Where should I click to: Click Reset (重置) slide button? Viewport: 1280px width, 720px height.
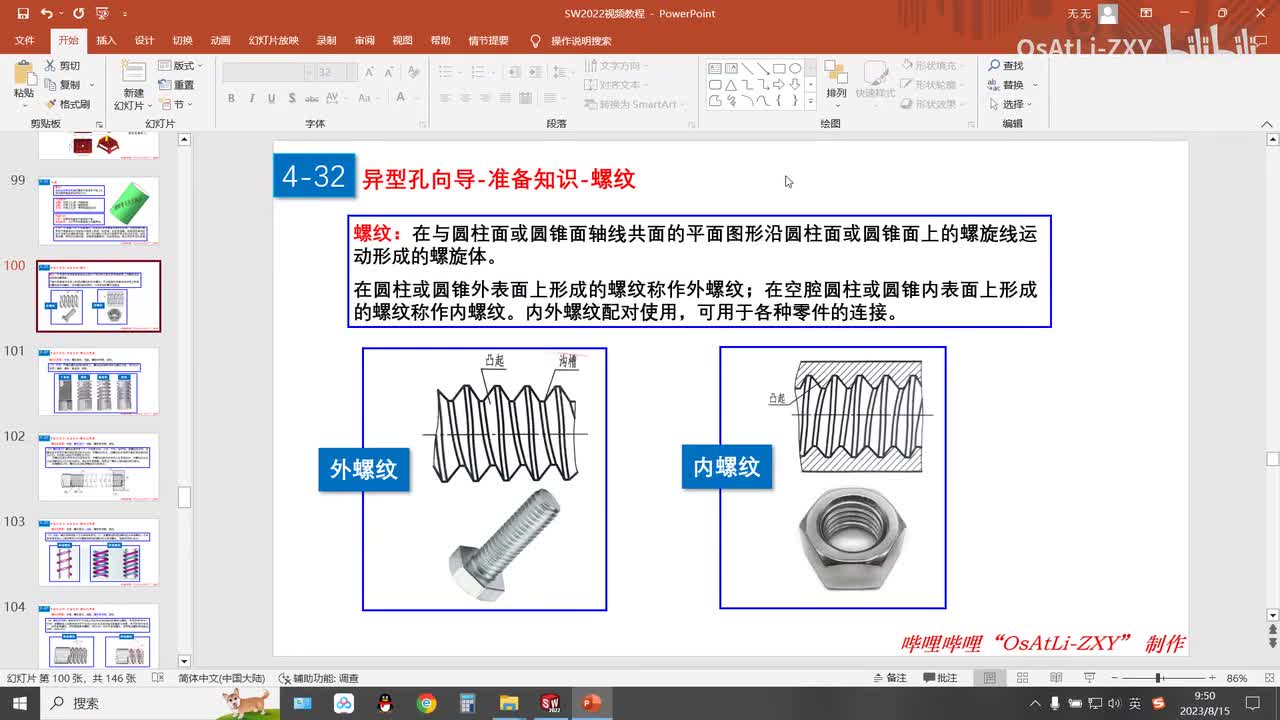point(177,85)
